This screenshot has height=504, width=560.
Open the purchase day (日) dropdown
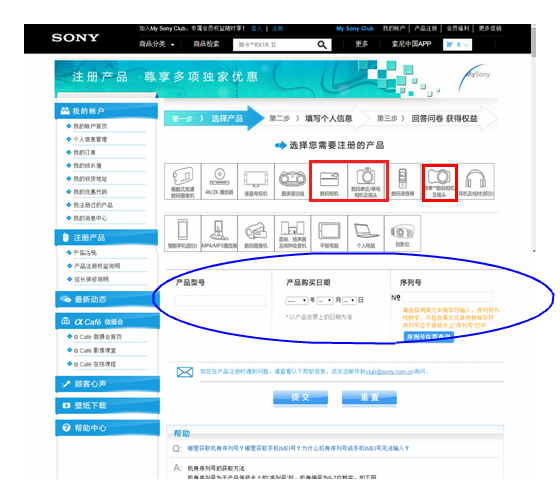point(349,300)
